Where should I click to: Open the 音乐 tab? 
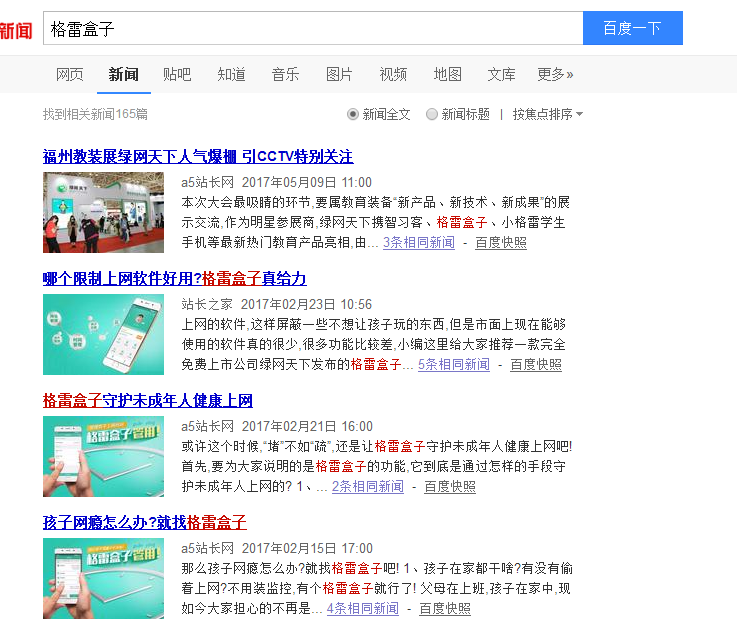pyautogui.click(x=285, y=74)
